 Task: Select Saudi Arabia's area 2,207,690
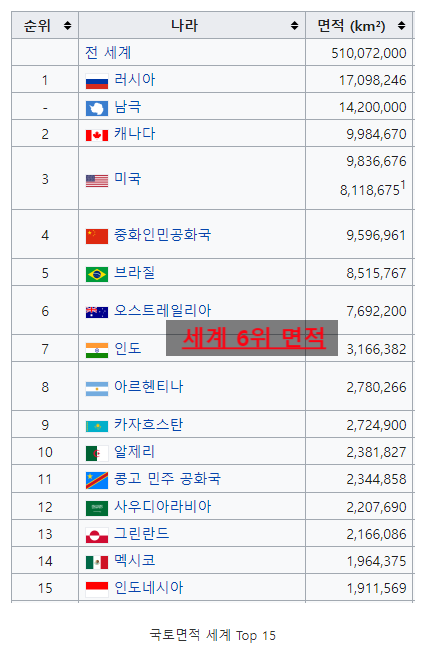[376, 507]
